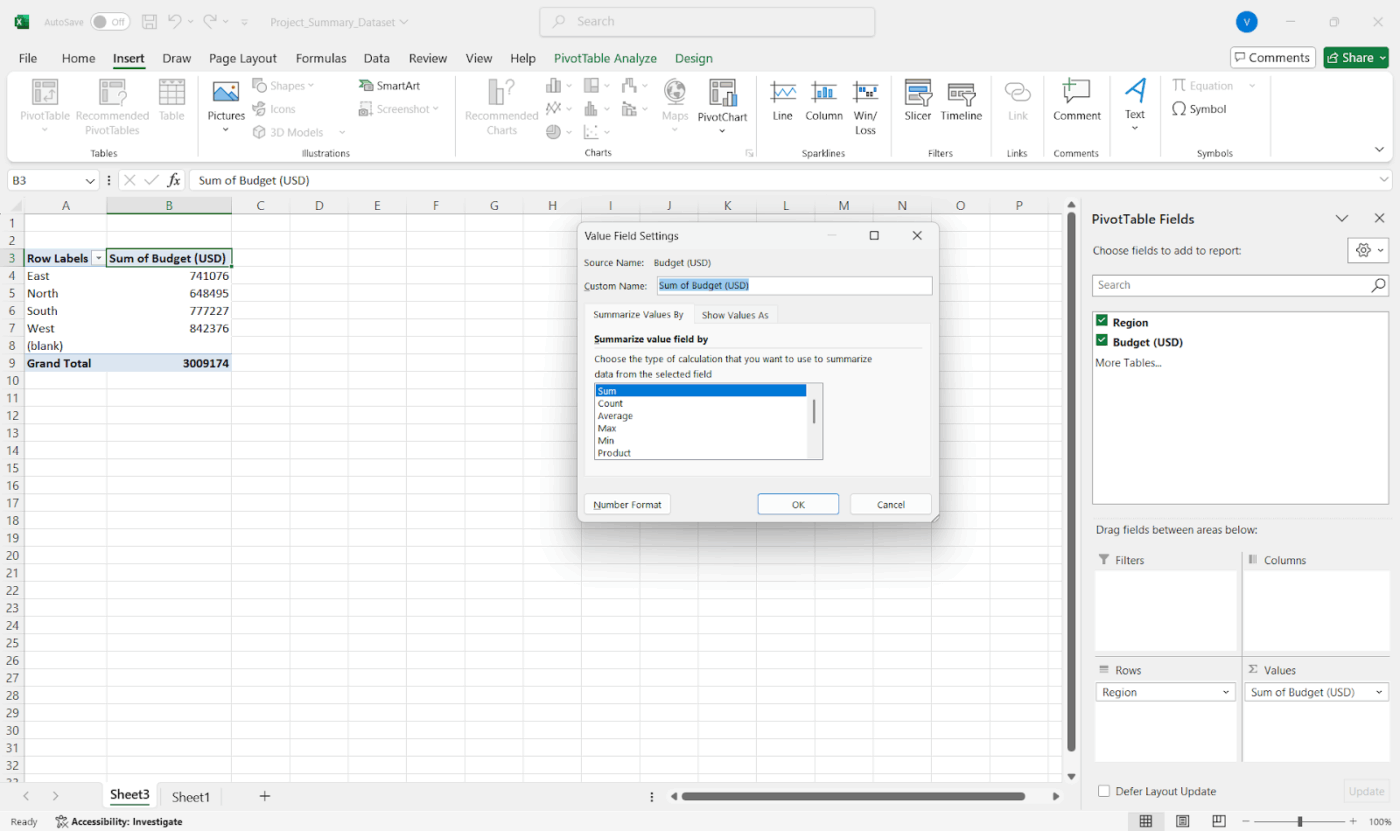Click the zoom slider in status bar
The image size is (1400, 831).
point(1300,821)
